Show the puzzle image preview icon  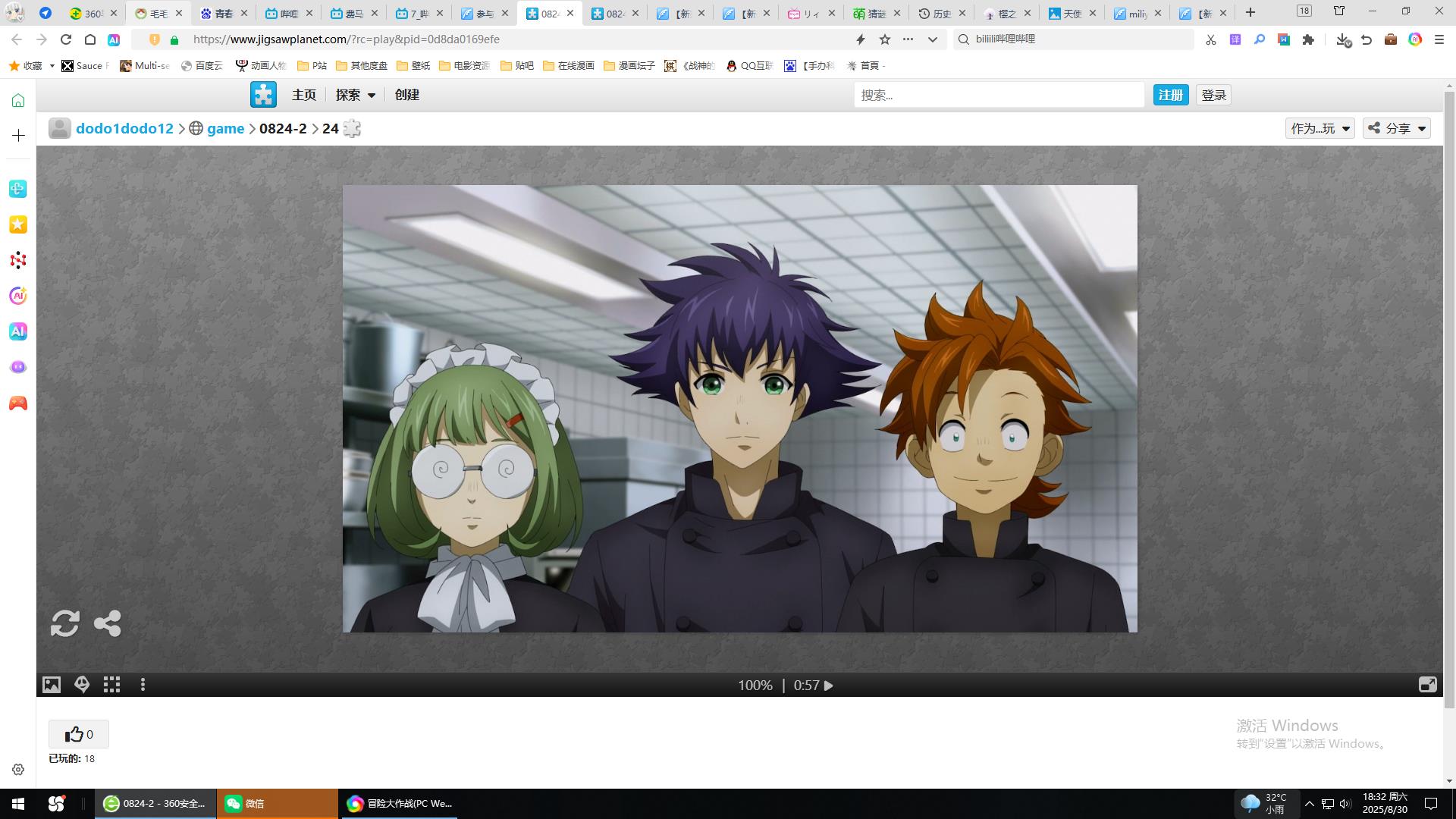[x=52, y=685]
